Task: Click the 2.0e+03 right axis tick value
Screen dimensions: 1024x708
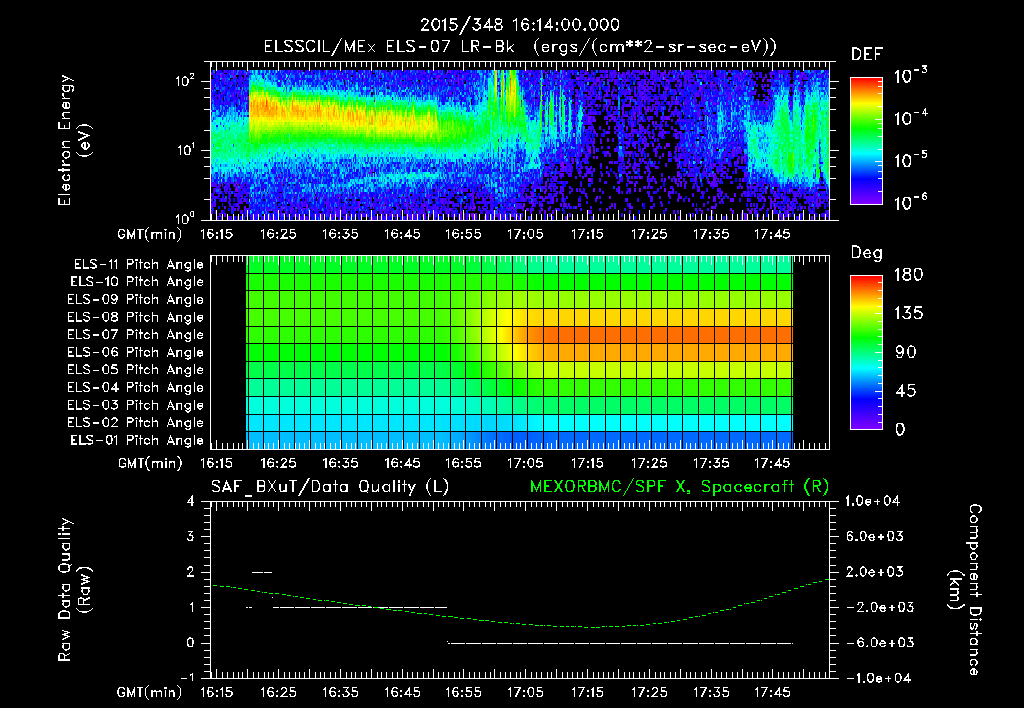Action: [875, 572]
